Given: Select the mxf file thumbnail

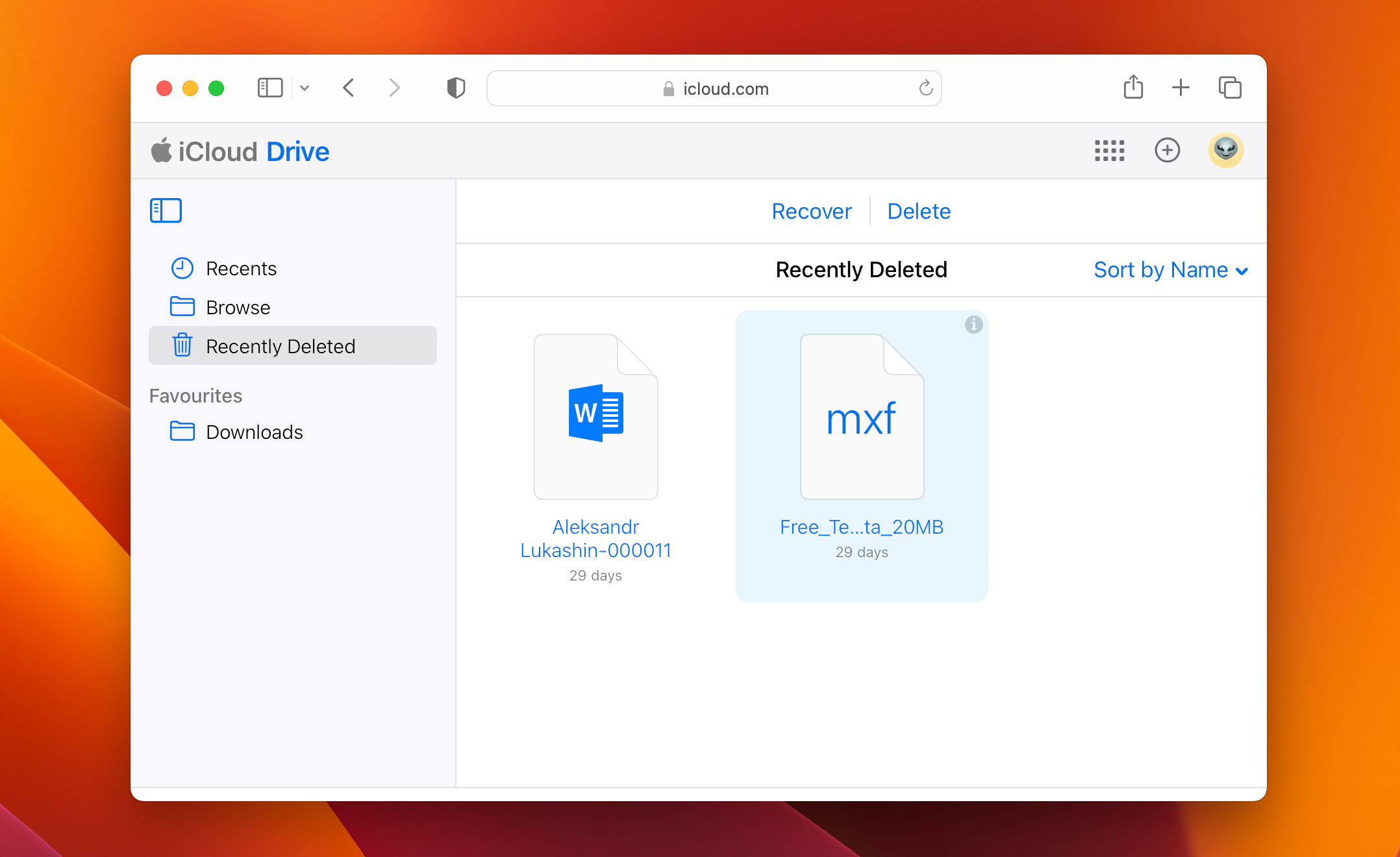Looking at the screenshot, I should (862, 416).
